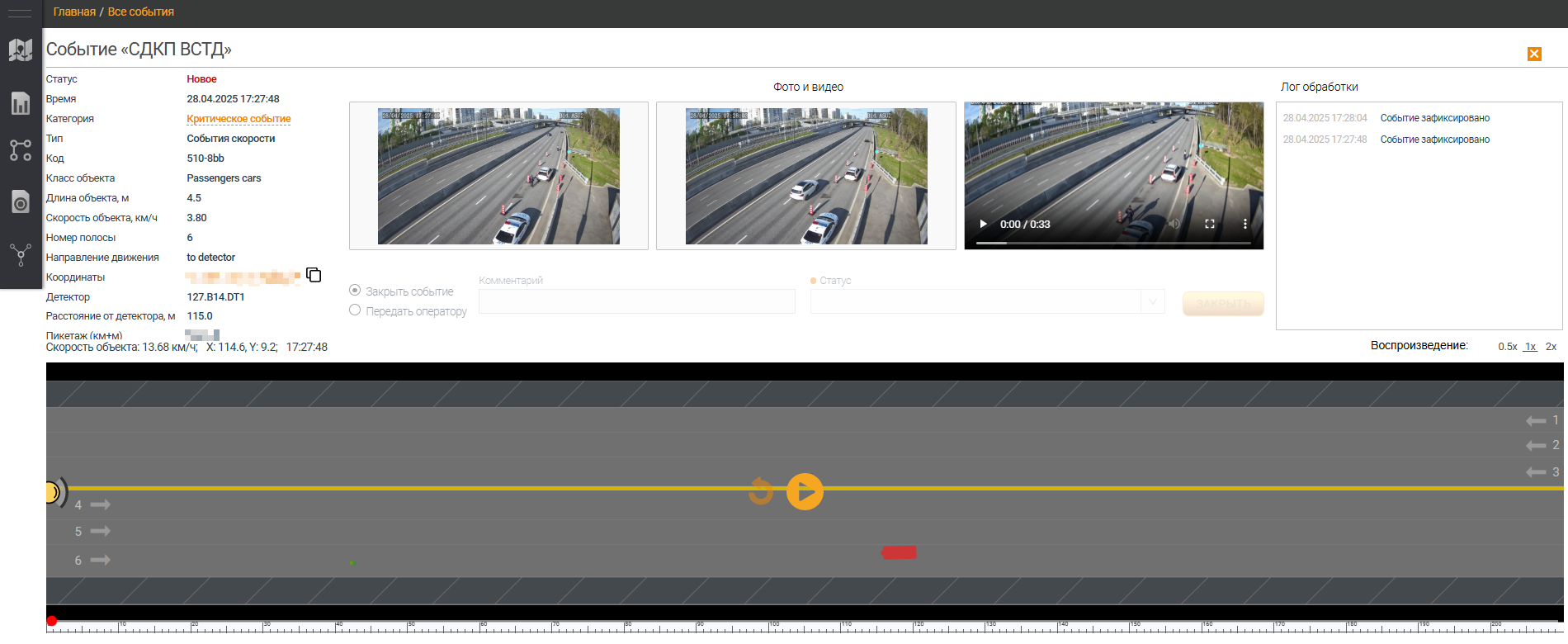Click the video progress bar
Viewport: 1568px width, 644px height.
tap(1113, 243)
